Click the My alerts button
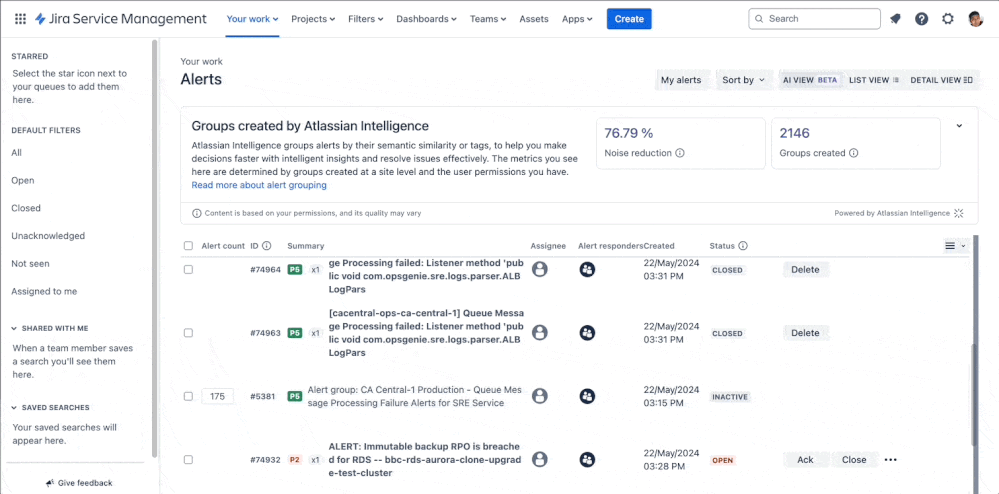The image size is (999, 494). [680, 80]
